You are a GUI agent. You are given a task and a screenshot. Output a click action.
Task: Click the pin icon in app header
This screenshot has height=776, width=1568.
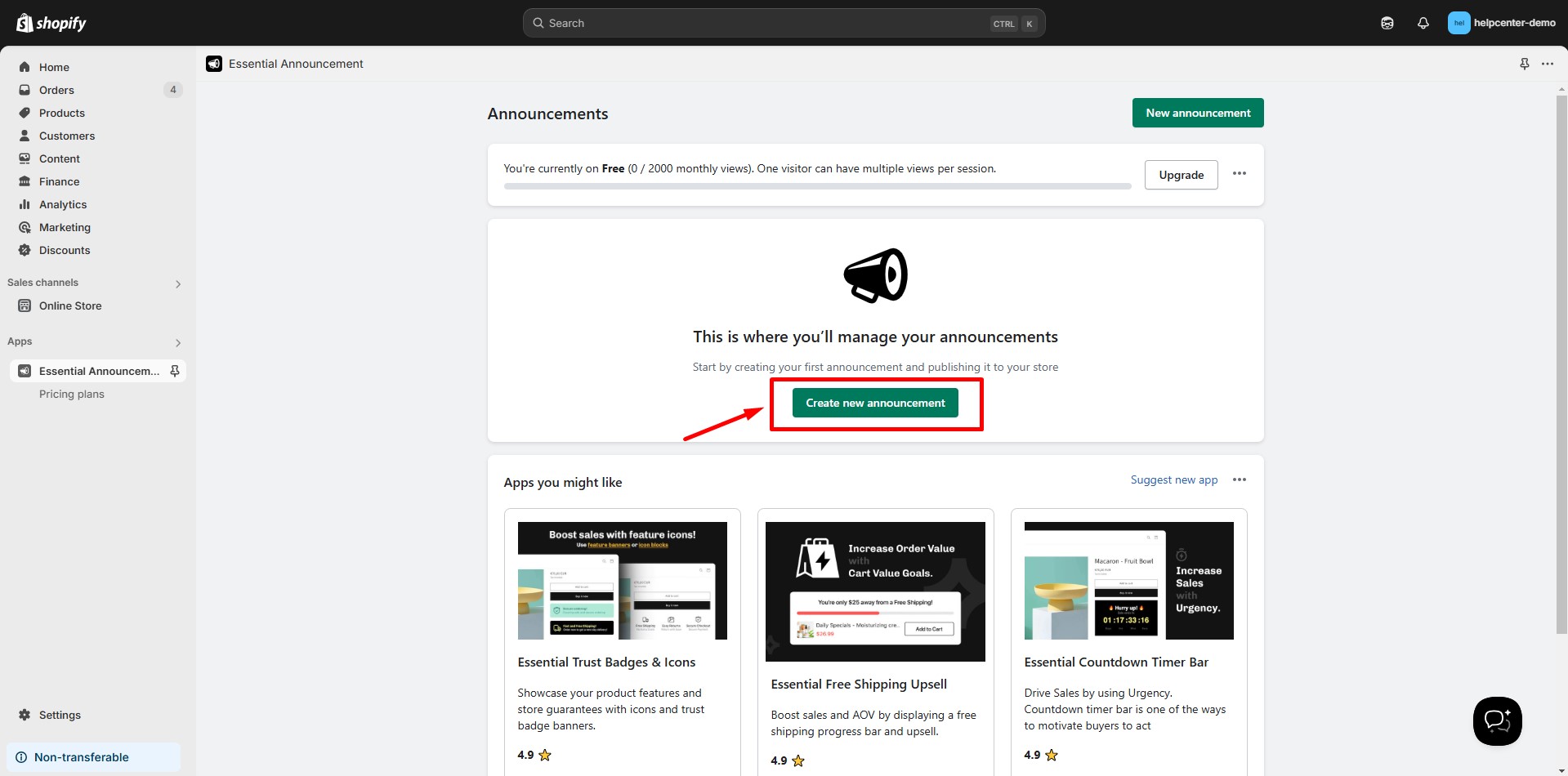(1524, 64)
